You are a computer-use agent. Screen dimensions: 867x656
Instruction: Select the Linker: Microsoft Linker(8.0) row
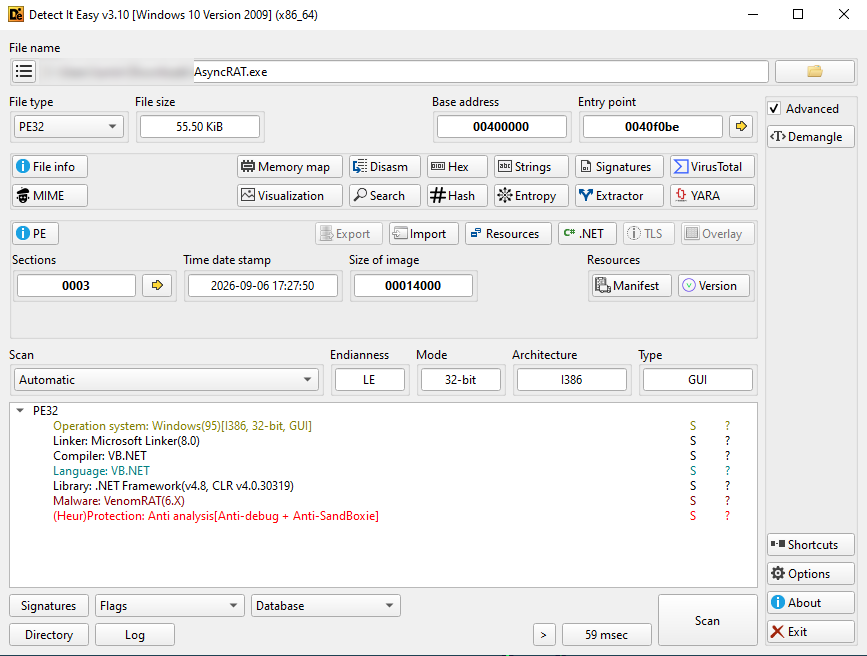pos(383,441)
